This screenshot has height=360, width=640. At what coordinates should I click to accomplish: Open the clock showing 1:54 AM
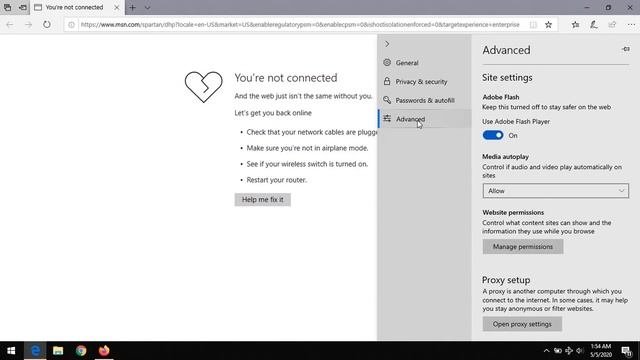601,351
